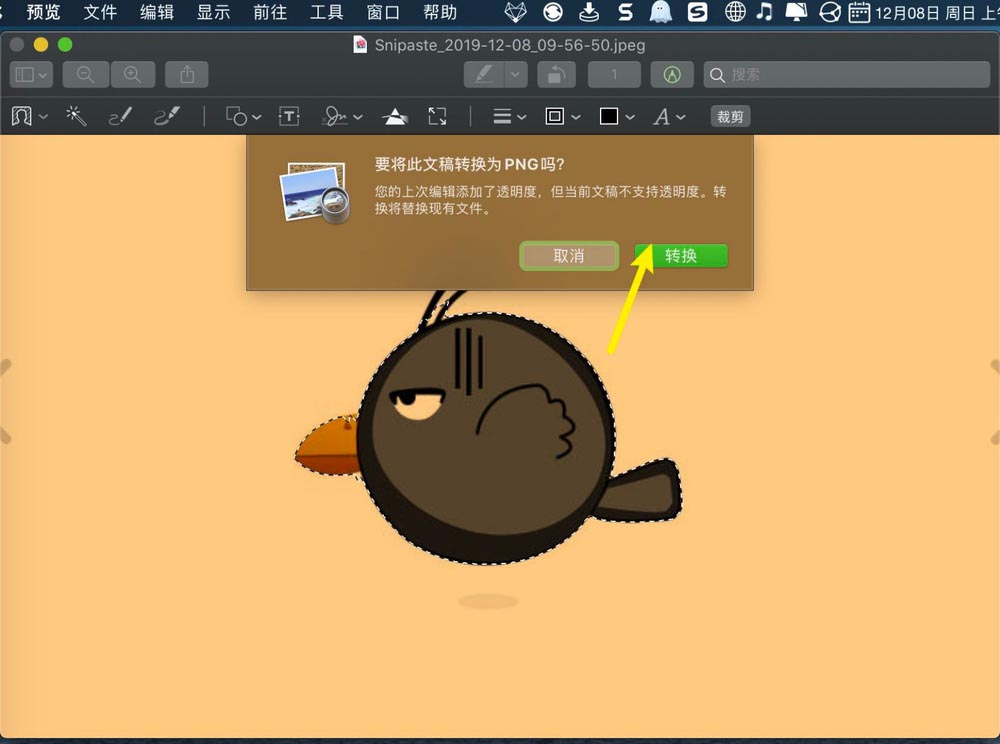
Task: Click the Preview app icon in dialog
Action: pos(315,193)
